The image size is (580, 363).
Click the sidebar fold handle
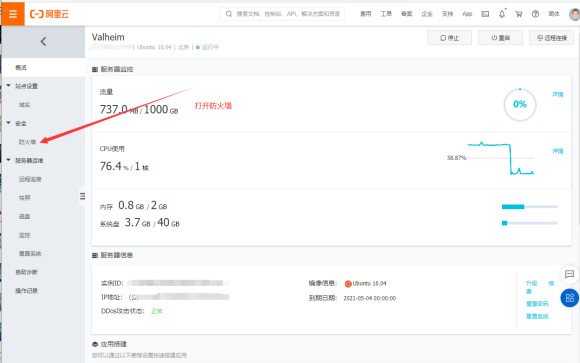pos(82,196)
